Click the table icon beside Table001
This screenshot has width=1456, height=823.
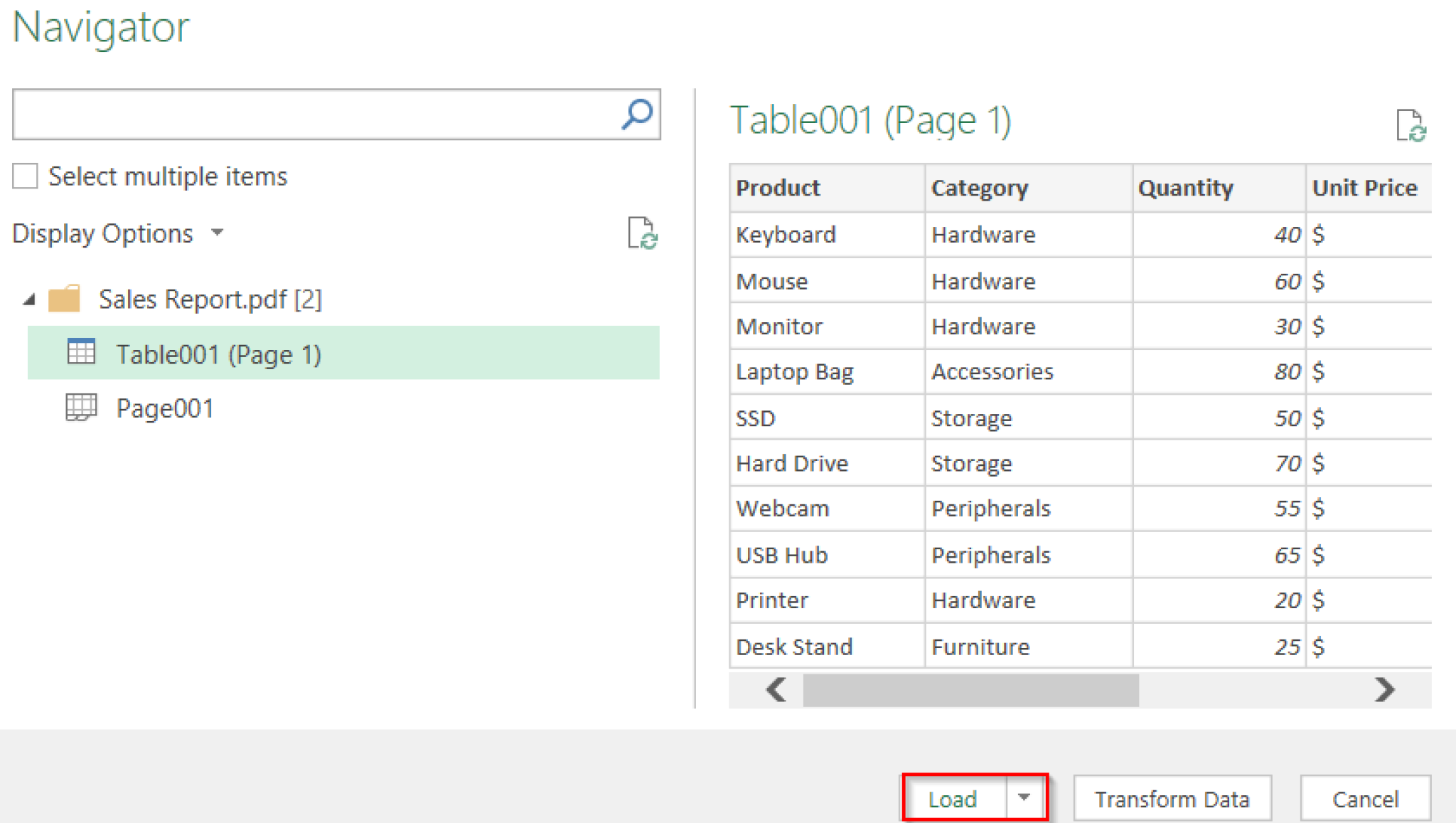(x=81, y=350)
